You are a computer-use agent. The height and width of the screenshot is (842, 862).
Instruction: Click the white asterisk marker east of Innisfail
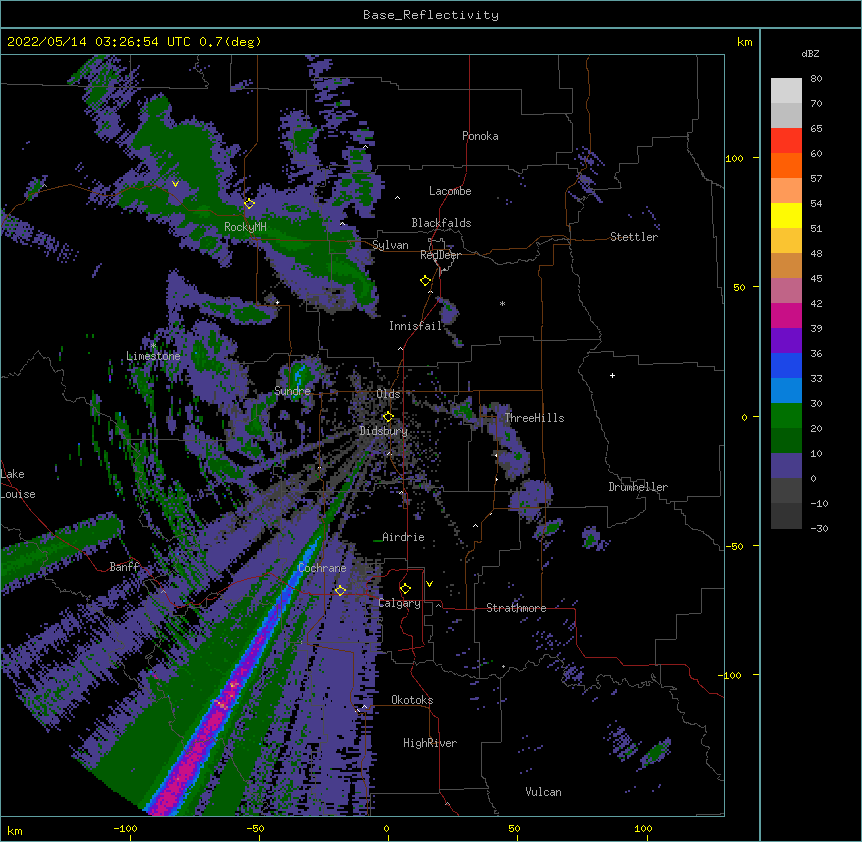pyautogui.click(x=502, y=303)
